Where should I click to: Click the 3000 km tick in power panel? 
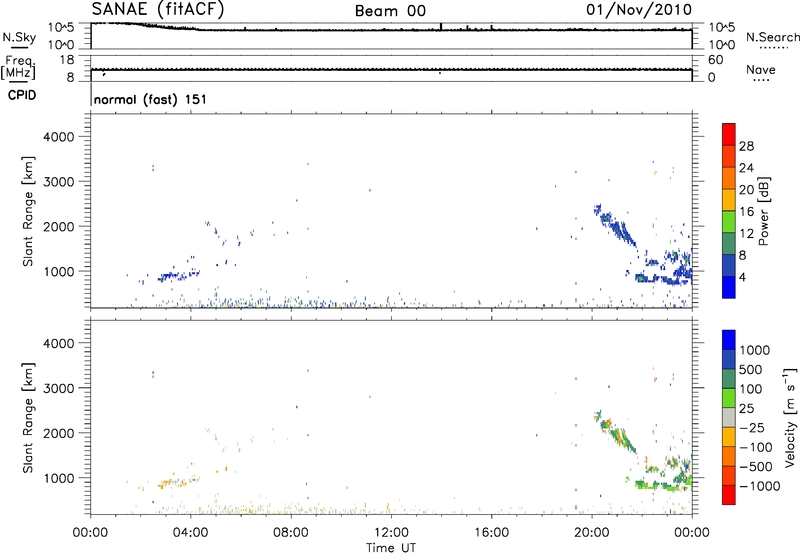pos(58,182)
